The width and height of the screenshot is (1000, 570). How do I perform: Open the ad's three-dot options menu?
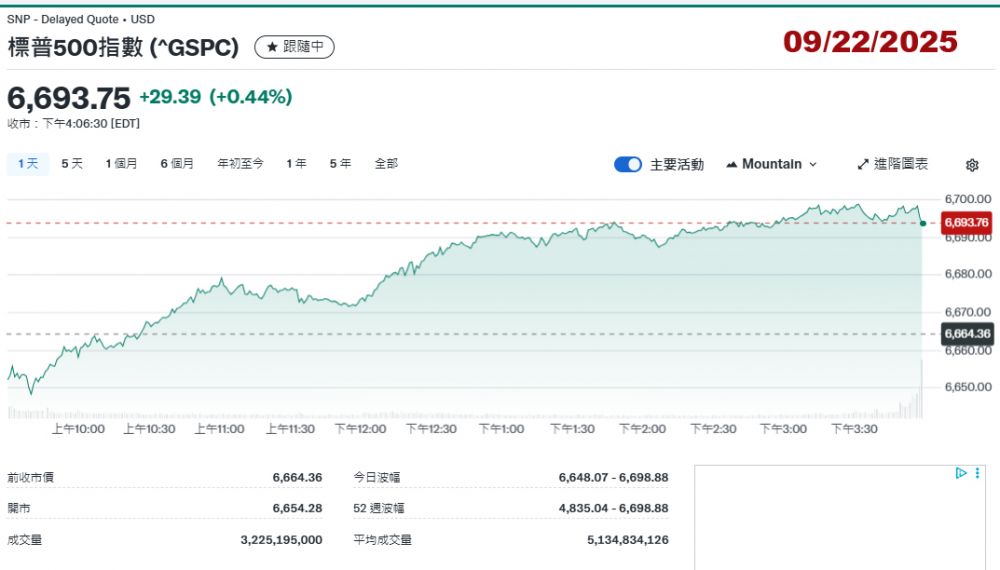click(x=977, y=473)
